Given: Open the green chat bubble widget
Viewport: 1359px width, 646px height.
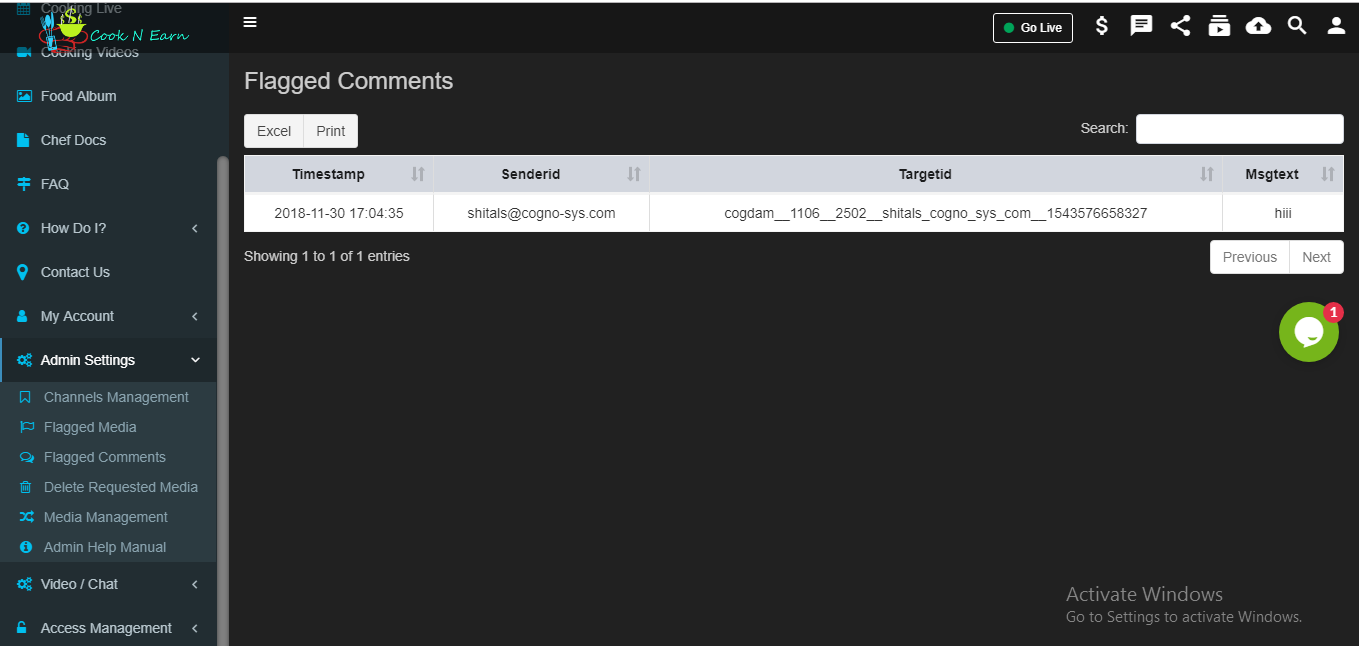Looking at the screenshot, I should point(1309,332).
